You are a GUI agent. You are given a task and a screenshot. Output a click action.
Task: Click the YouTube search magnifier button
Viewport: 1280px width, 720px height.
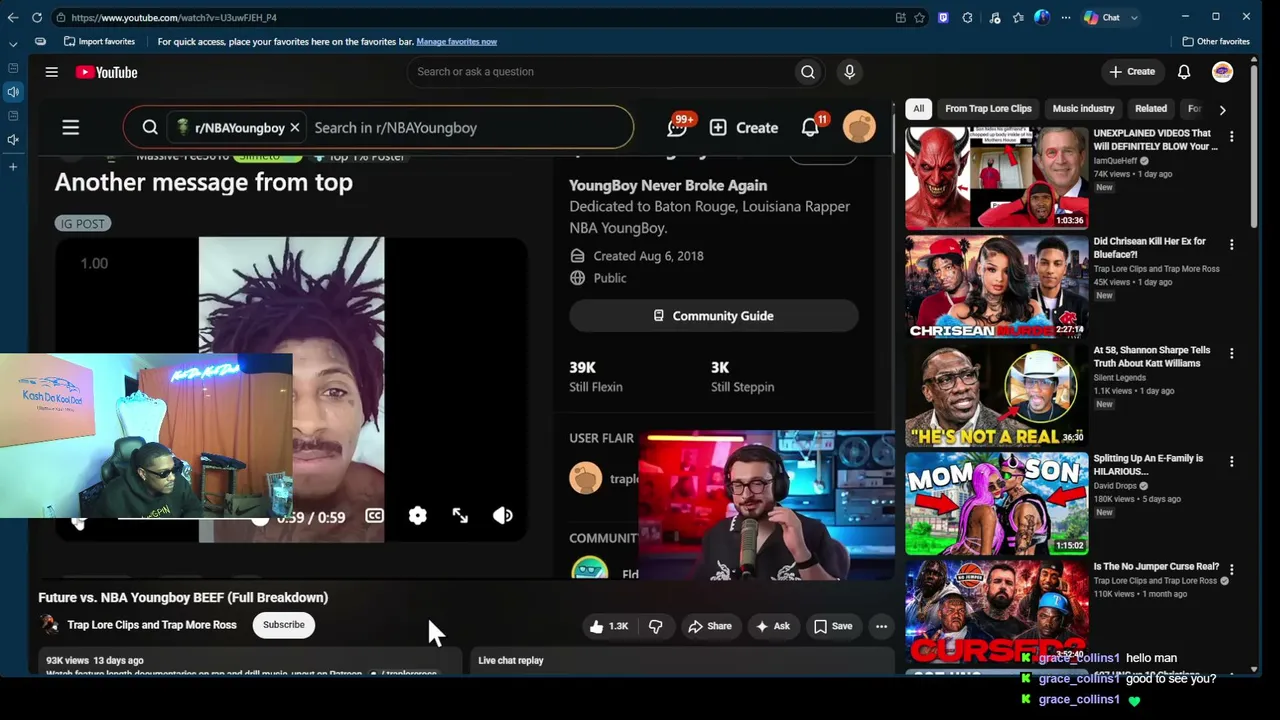tap(808, 72)
